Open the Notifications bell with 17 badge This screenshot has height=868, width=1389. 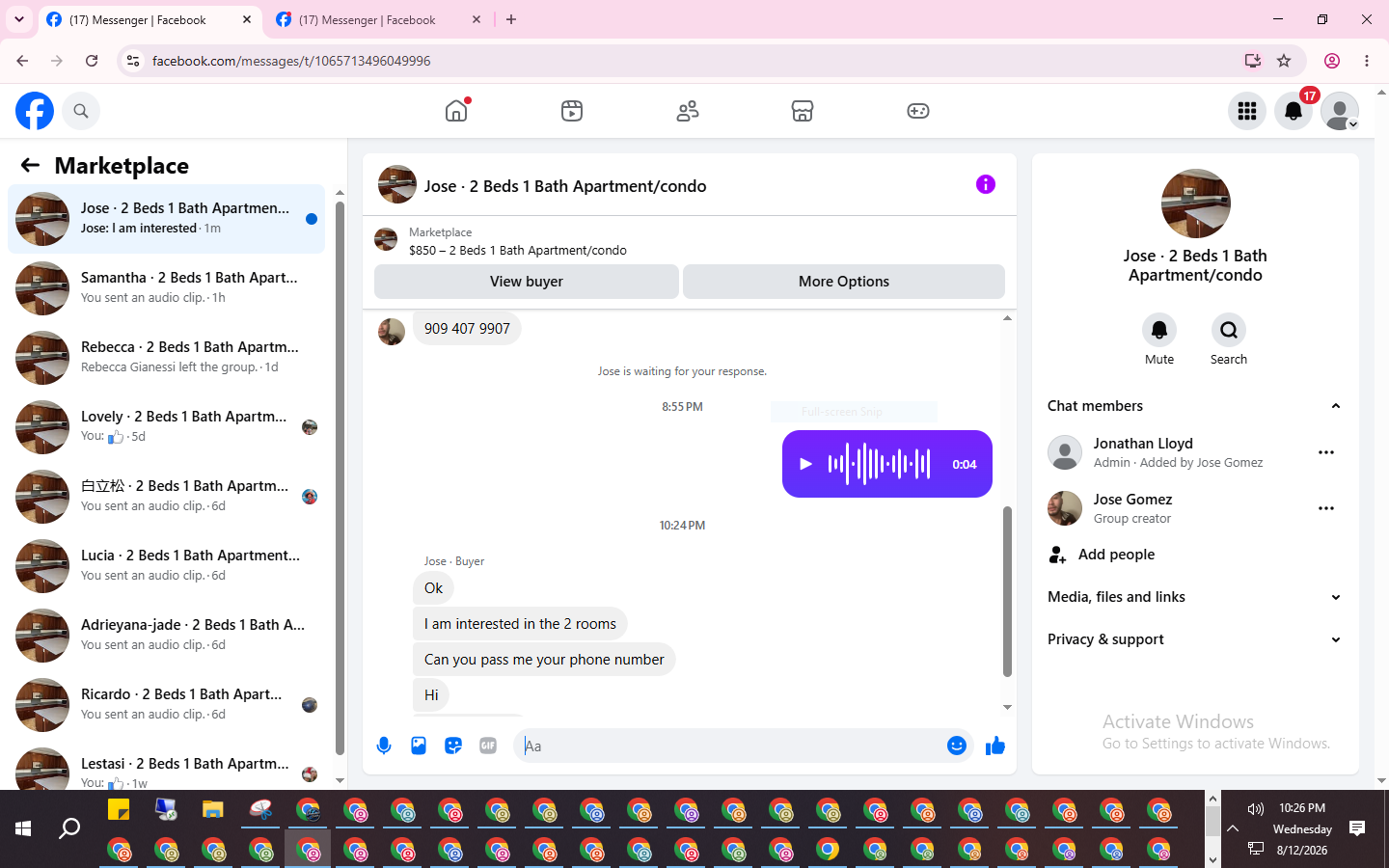[1294, 111]
